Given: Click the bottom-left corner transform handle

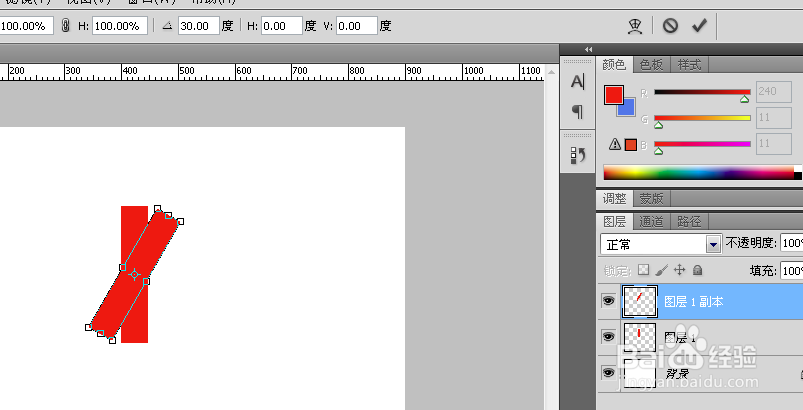Looking at the screenshot, I should 89,327.
